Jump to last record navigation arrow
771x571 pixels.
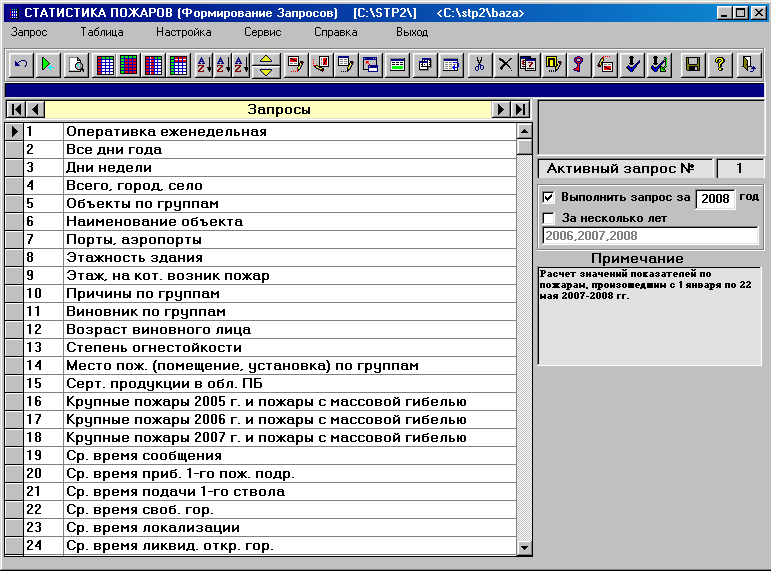pos(521,109)
